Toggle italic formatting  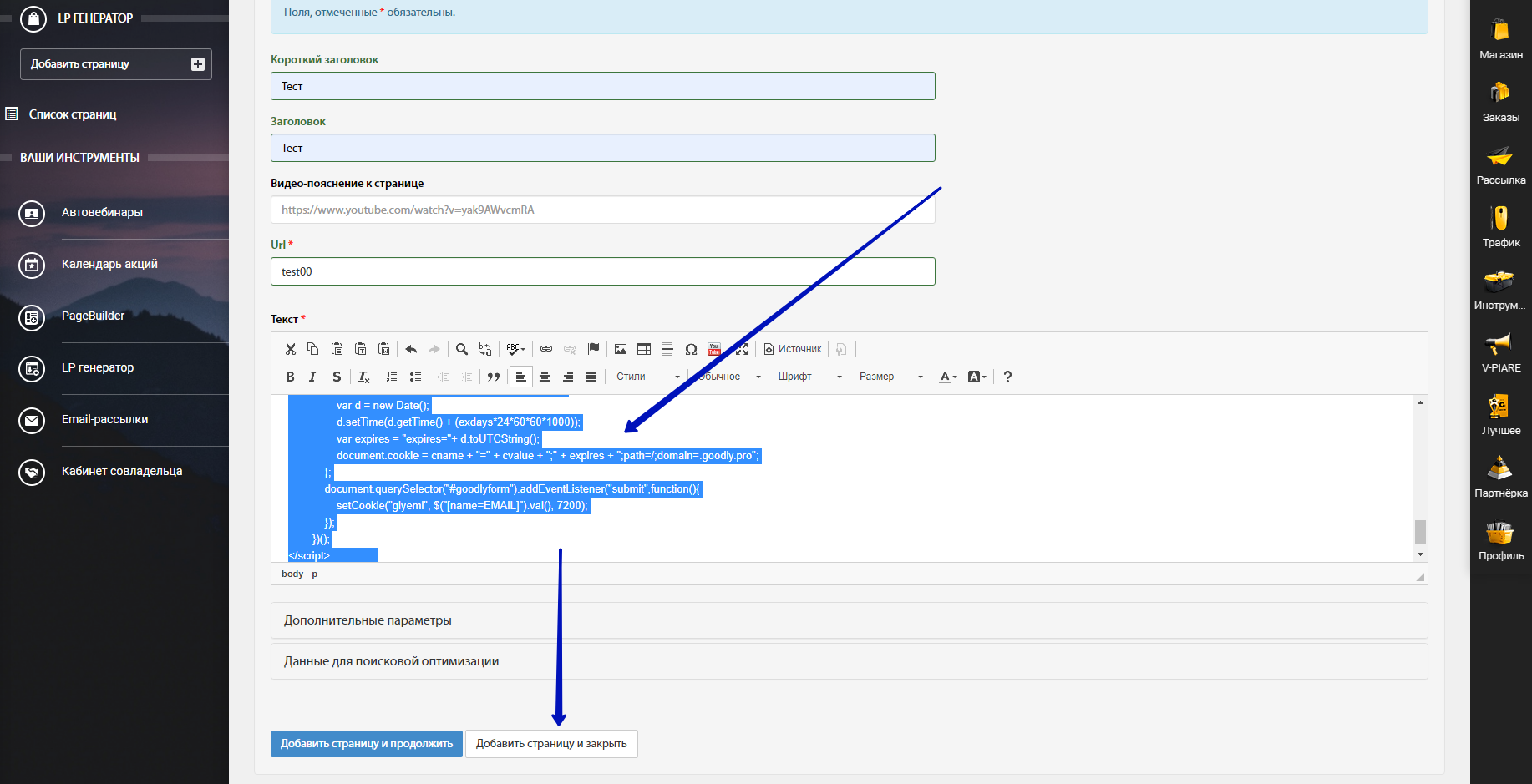pyautogui.click(x=313, y=377)
